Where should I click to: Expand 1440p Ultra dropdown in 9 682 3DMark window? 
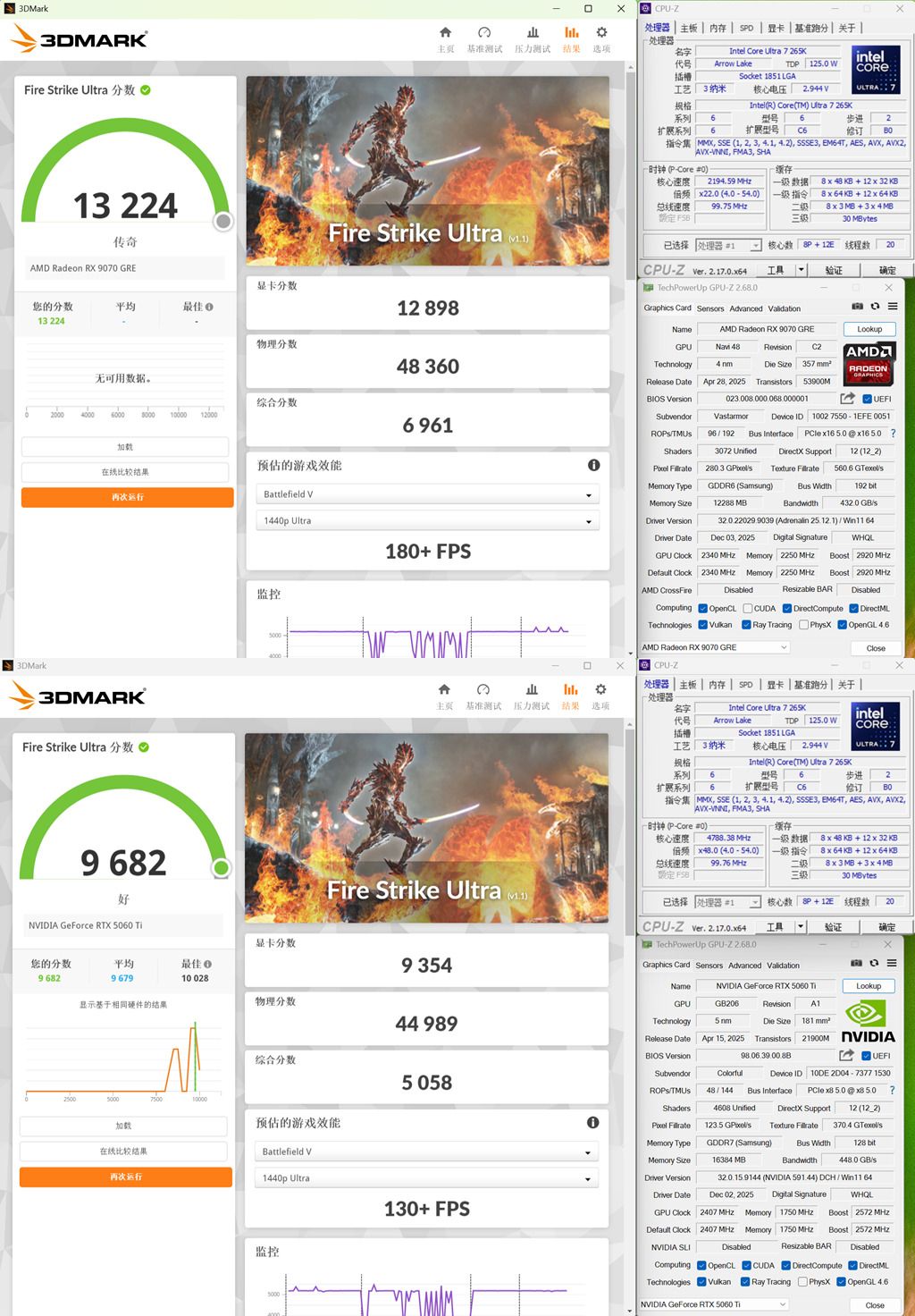[427, 1178]
